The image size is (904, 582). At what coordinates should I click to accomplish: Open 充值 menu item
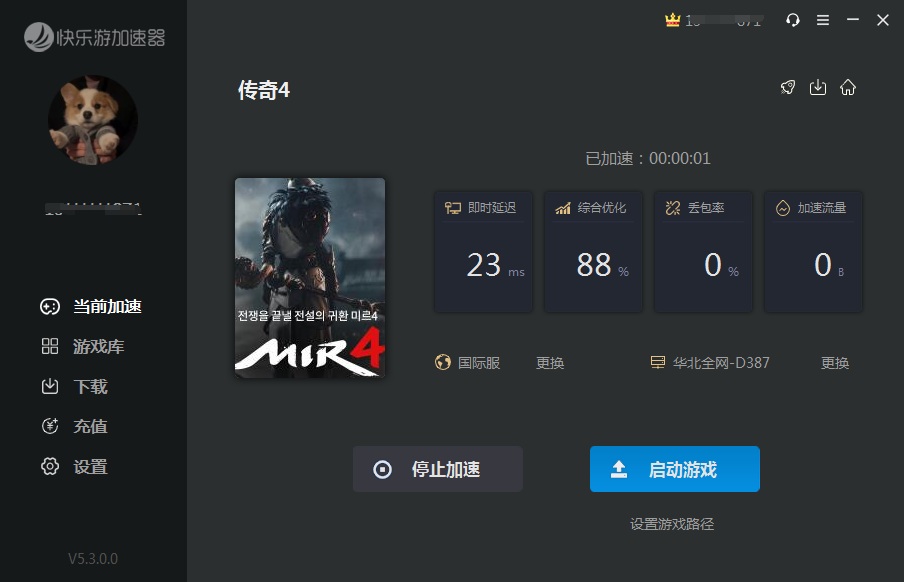tap(74, 426)
